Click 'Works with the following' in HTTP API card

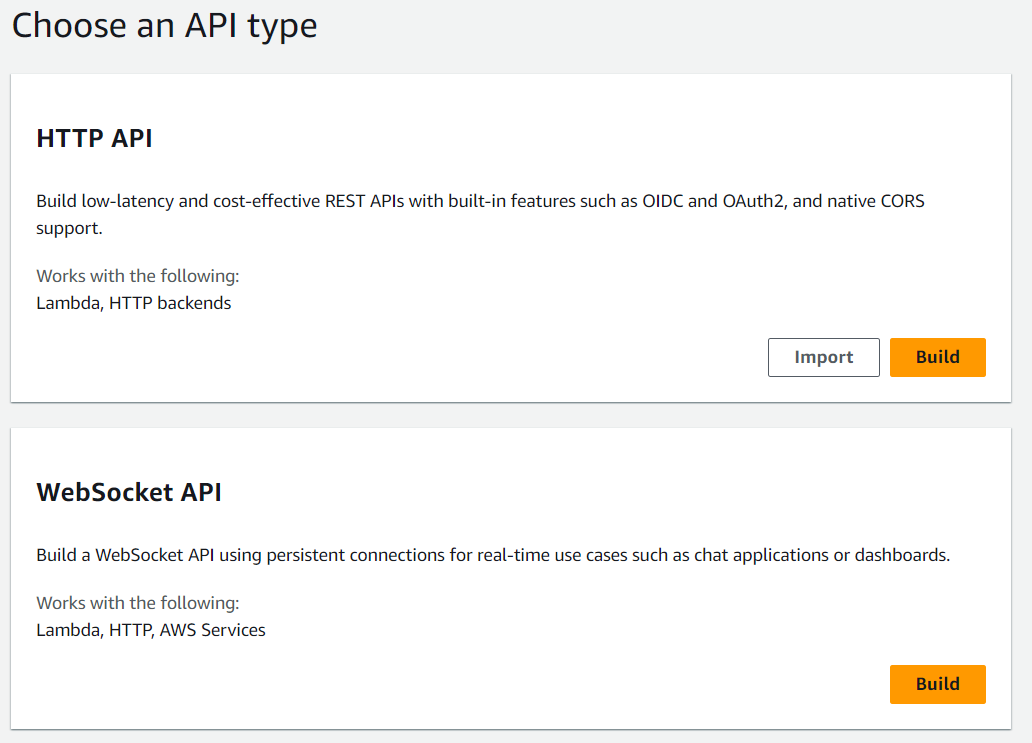point(137,275)
